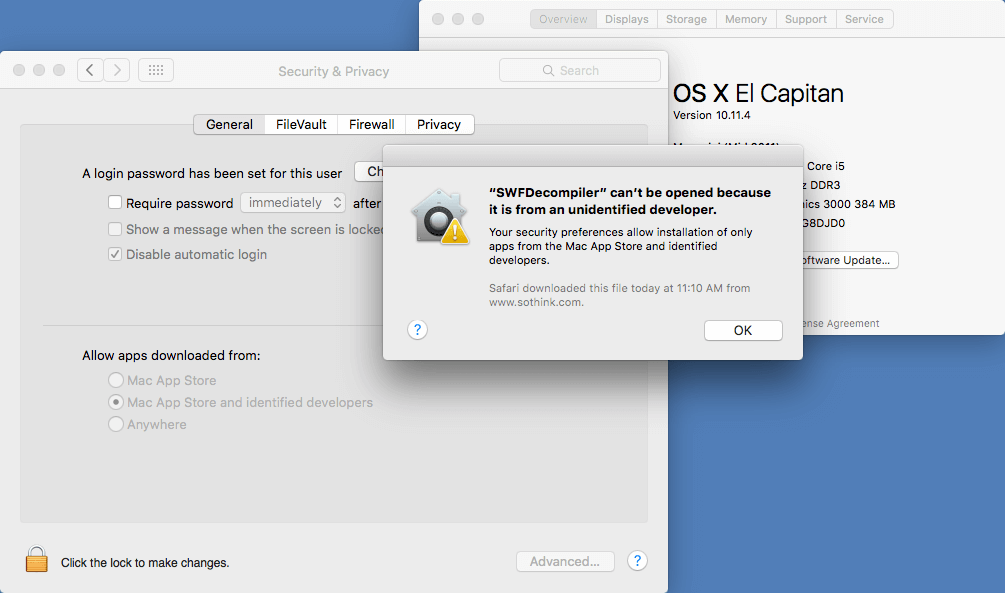Click the back arrow in Security & Privacy toolbar
The height and width of the screenshot is (593, 1005).
coord(90,70)
